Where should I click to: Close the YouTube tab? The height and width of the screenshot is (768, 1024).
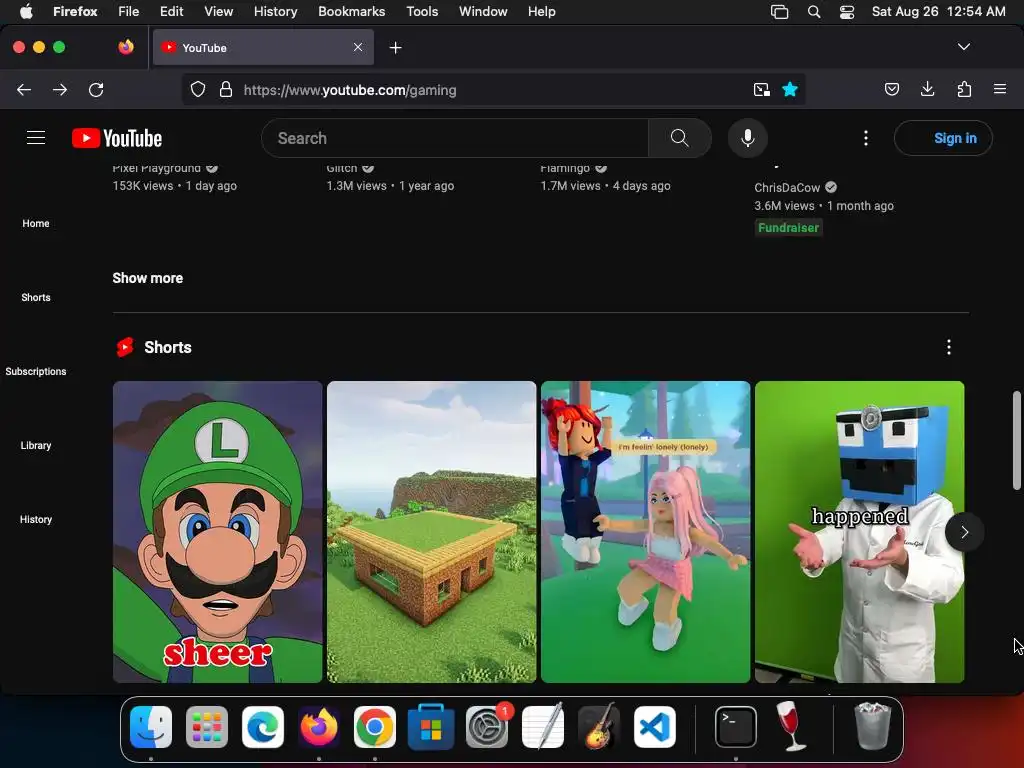358,47
